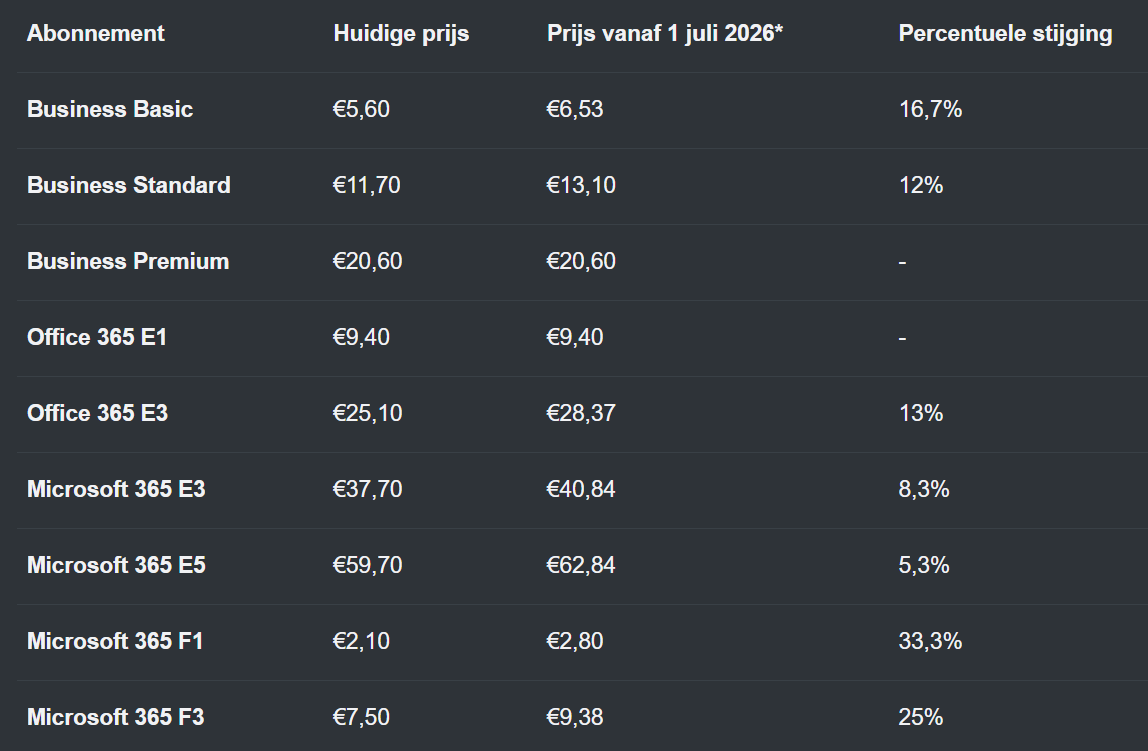Select the Business Premium plan name
1148x751 pixels.
128,261
